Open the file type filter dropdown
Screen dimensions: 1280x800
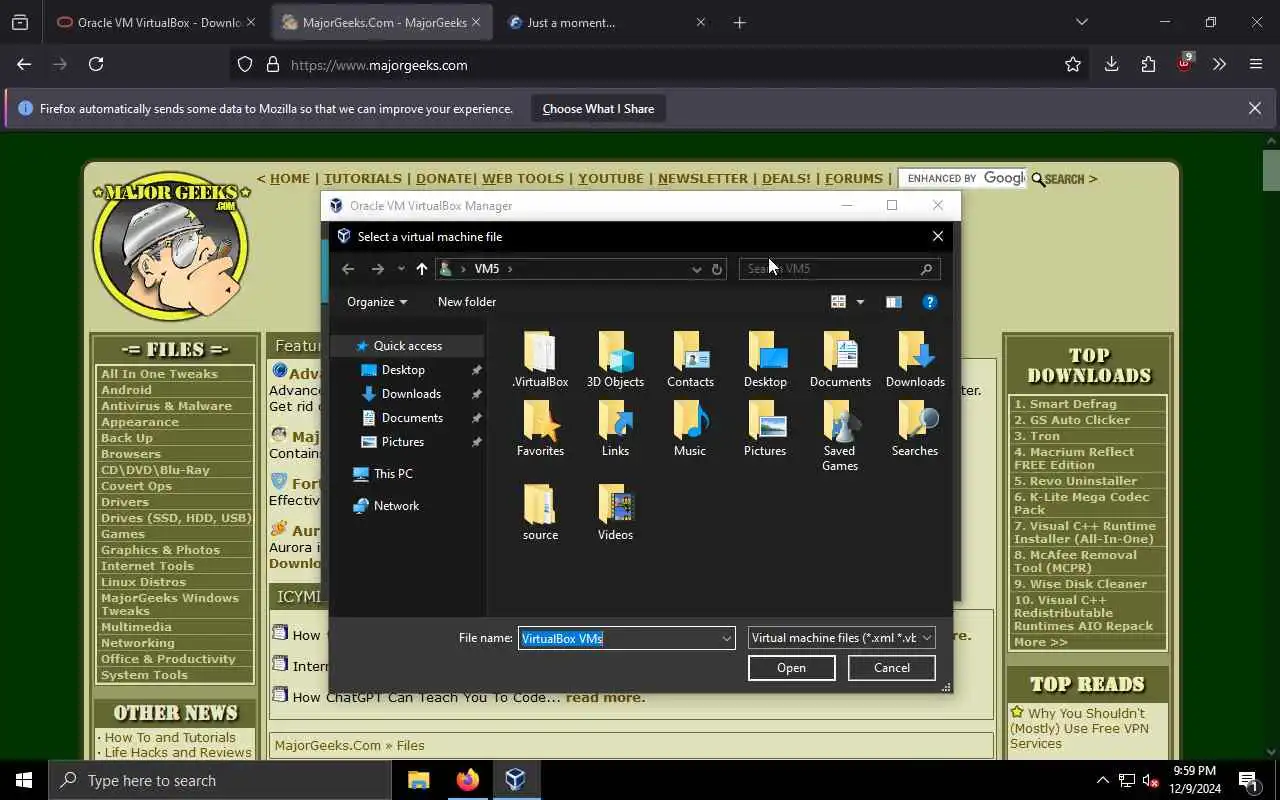coord(841,638)
